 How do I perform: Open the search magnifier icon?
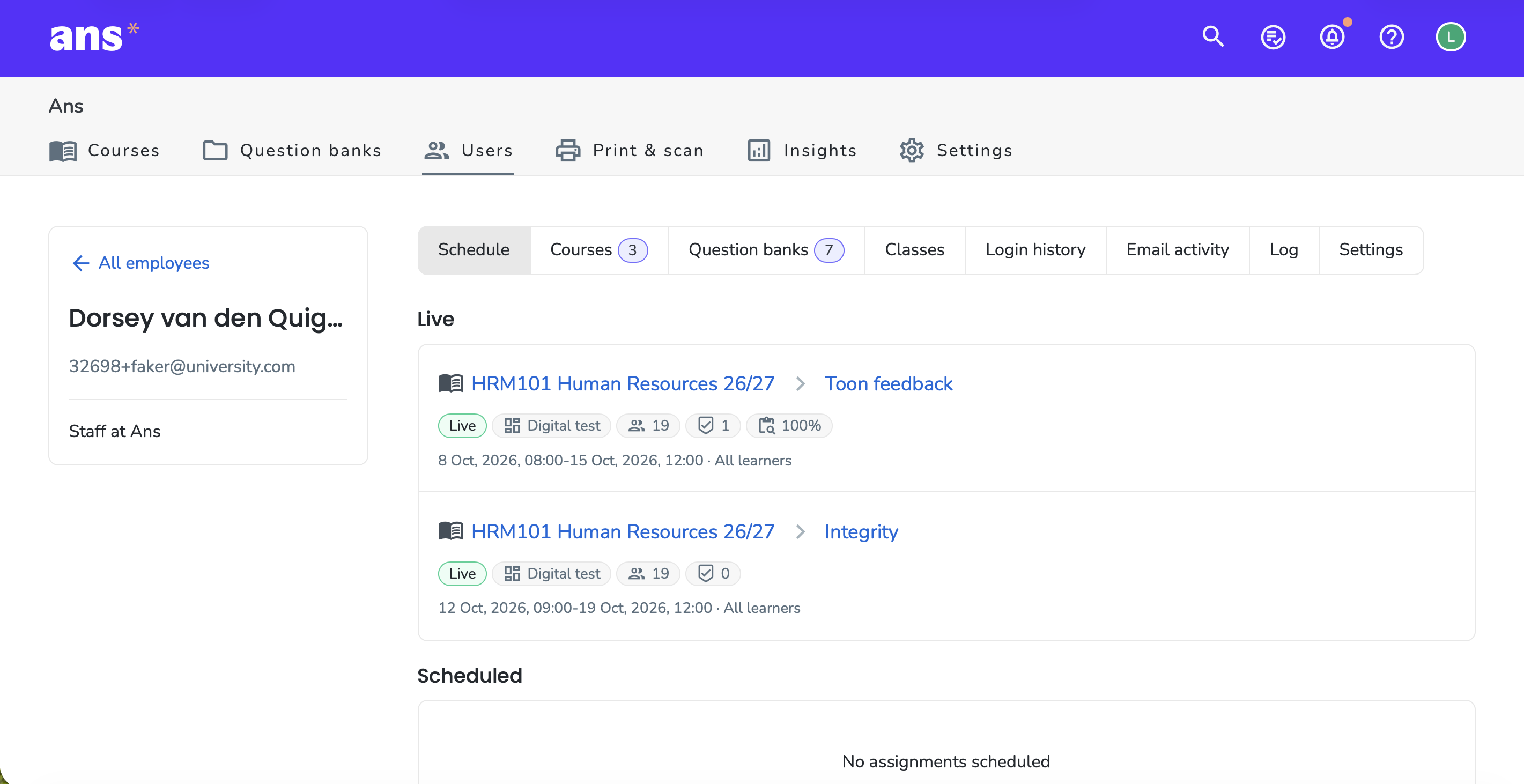pos(1213,36)
